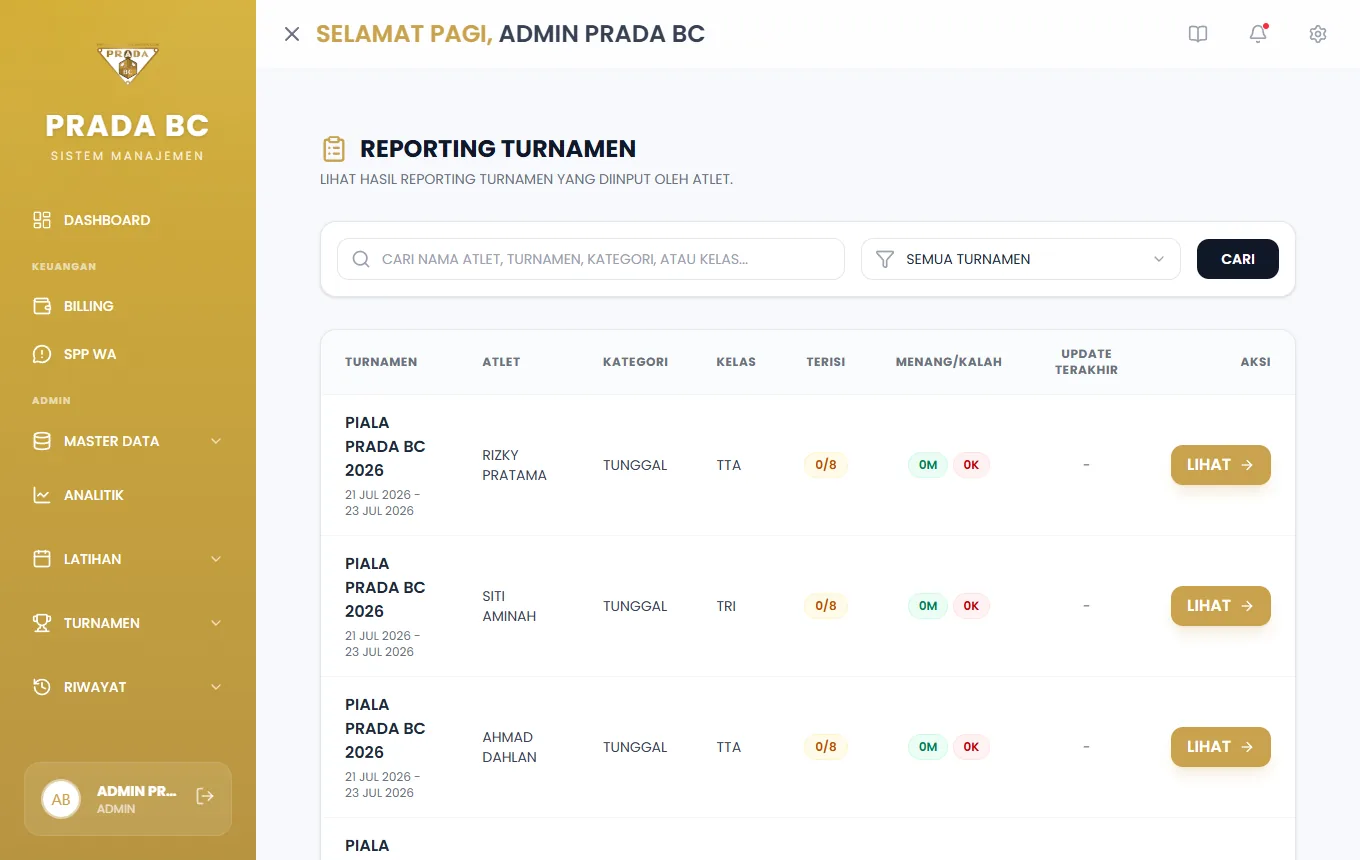Click 0M badge in Siti Aminah row
The image size is (1360, 860).
tap(928, 606)
